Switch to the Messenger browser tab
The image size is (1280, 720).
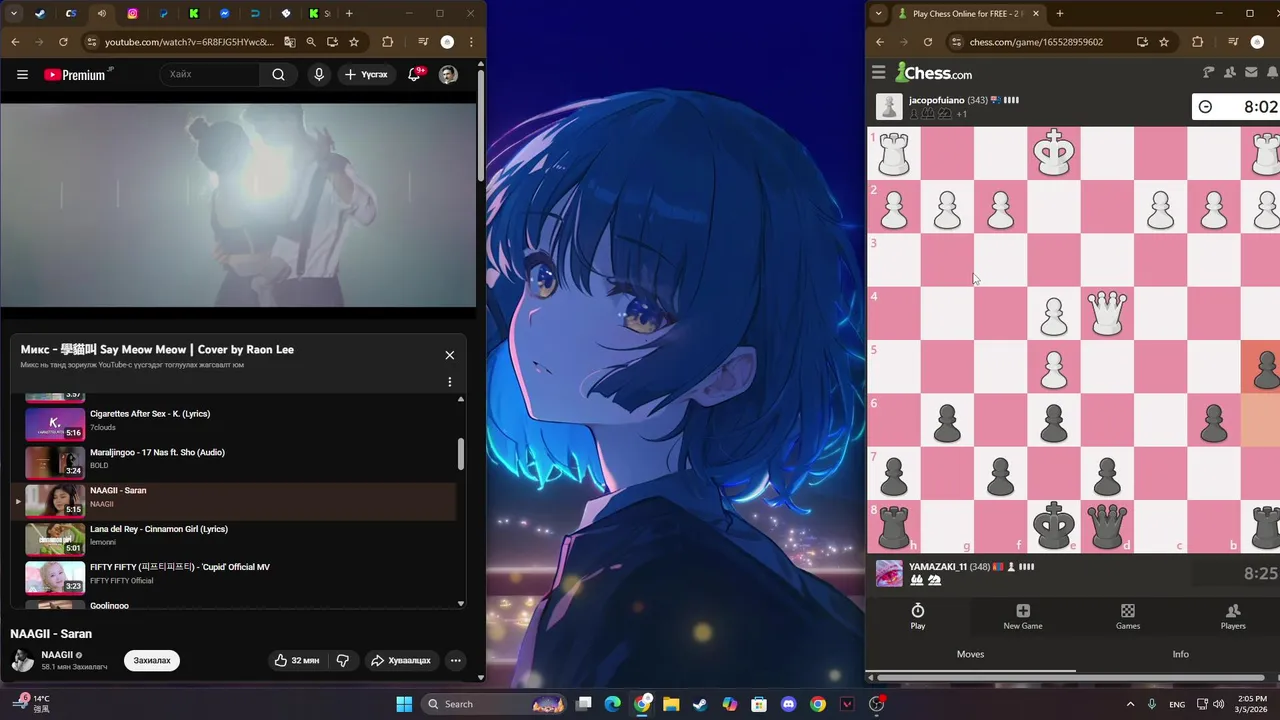pos(224,14)
